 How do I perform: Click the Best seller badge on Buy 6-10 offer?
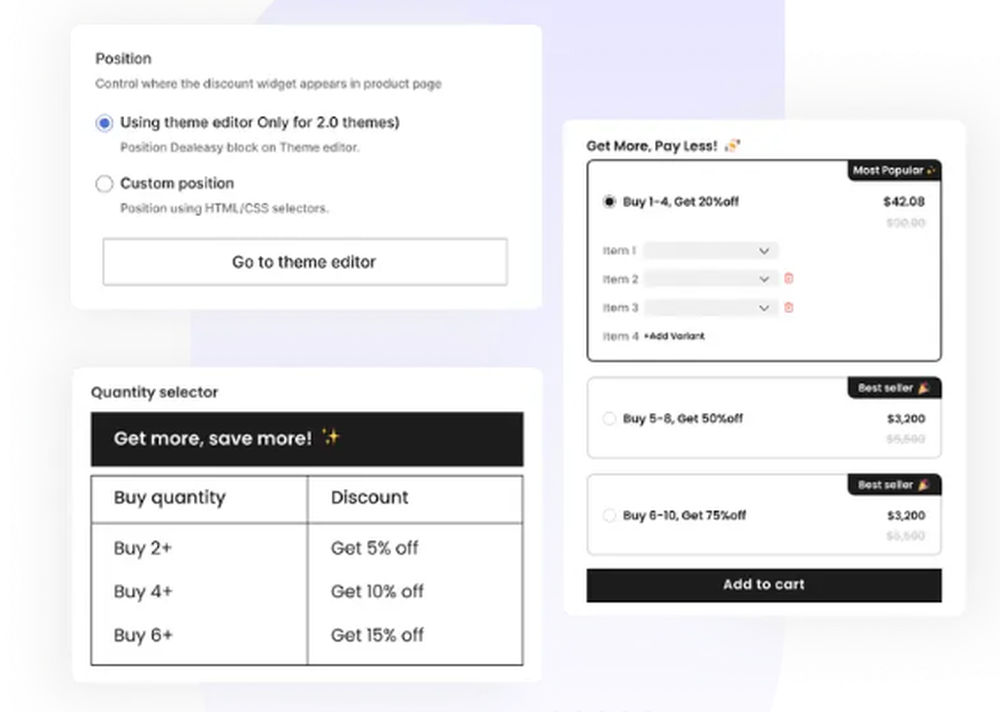click(893, 485)
